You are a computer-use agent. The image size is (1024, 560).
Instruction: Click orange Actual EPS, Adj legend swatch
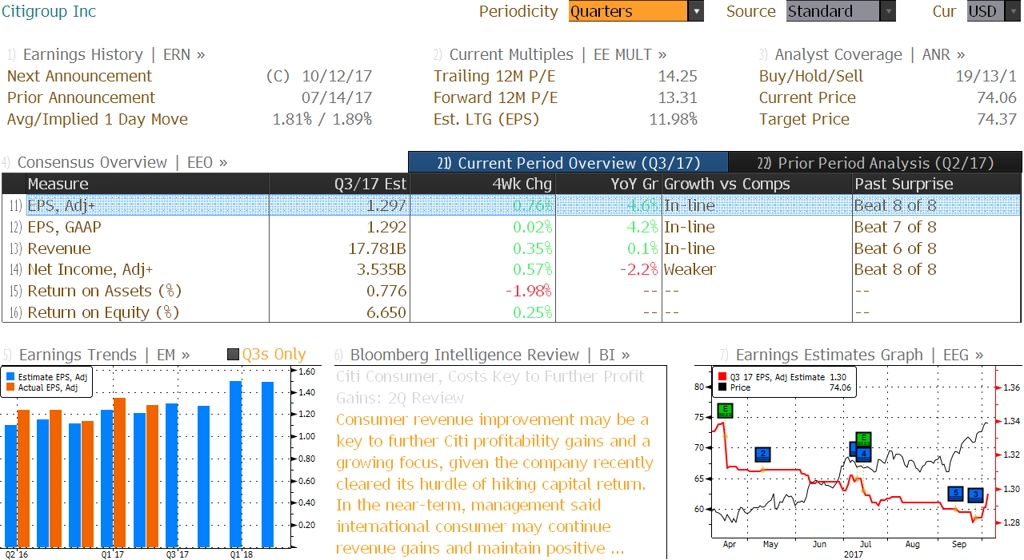(10, 387)
